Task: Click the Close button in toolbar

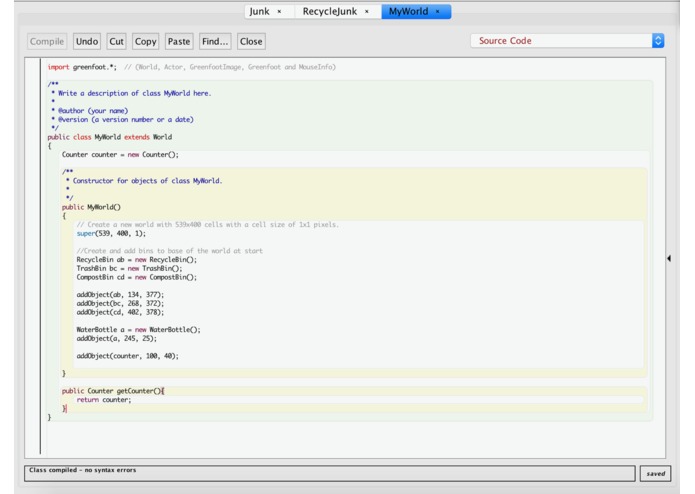Action: pos(251,41)
